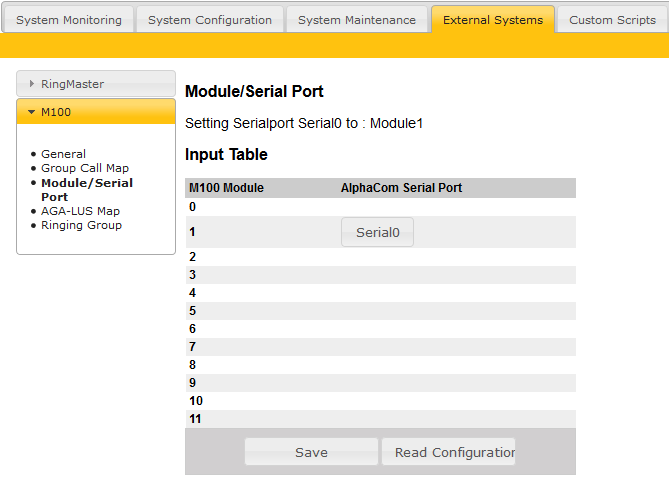
Task: Open the Group Call Map page
Action: click(x=85, y=168)
